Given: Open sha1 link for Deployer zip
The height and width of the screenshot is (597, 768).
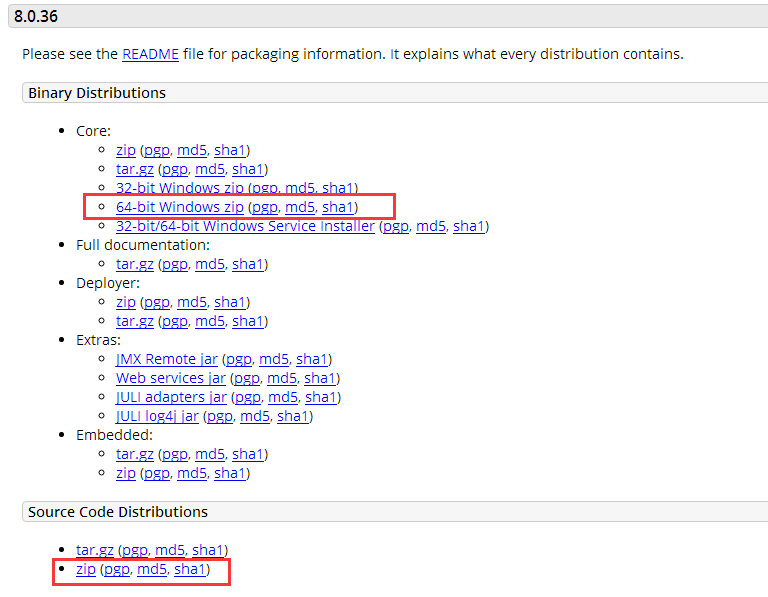Looking at the screenshot, I should click(x=230, y=302).
